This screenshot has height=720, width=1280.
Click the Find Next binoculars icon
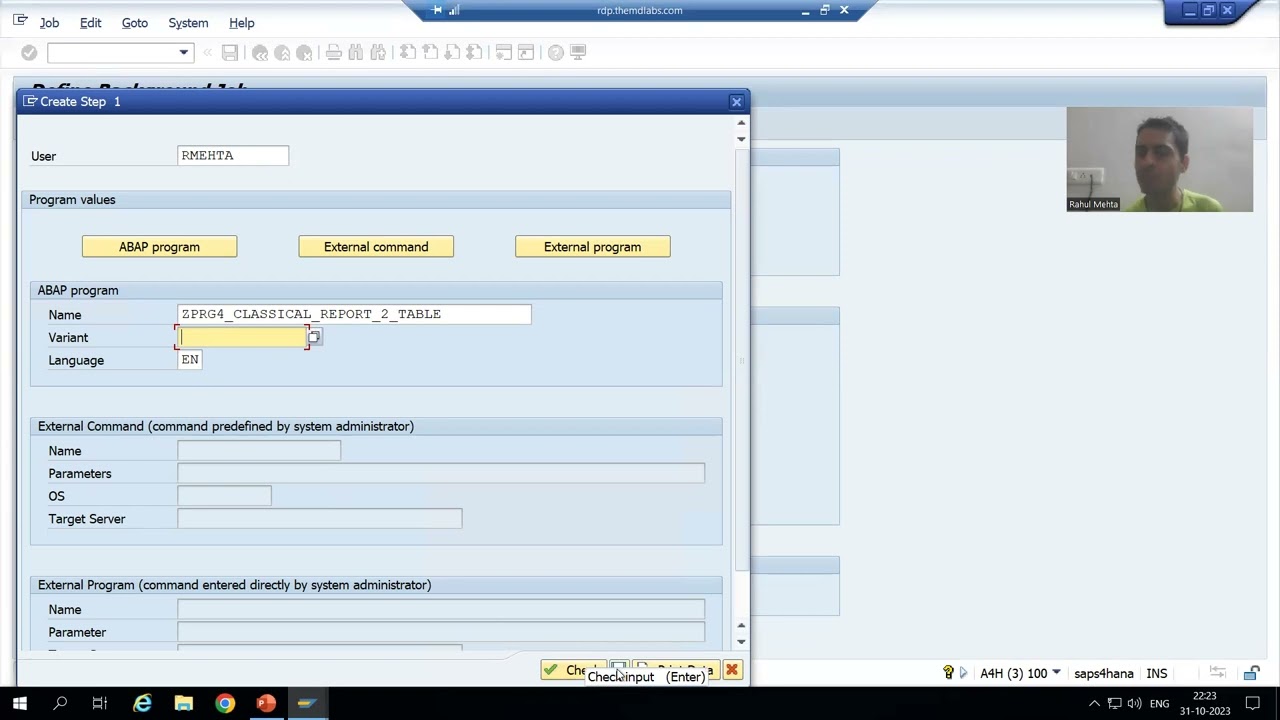click(x=378, y=52)
